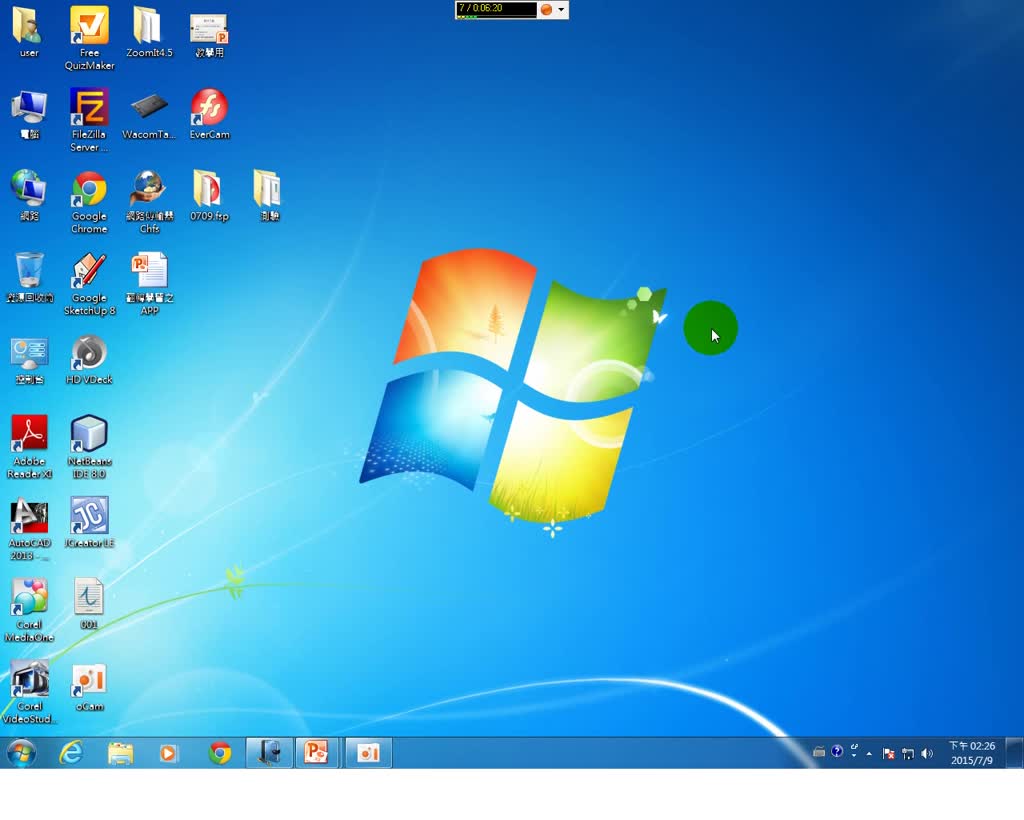Open the volume speaker icon
This screenshot has height=820, width=1024.
927,754
